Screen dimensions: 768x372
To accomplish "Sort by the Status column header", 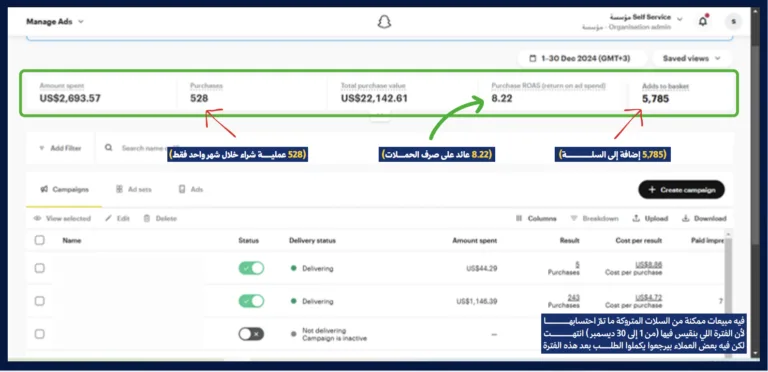I will tap(248, 240).
